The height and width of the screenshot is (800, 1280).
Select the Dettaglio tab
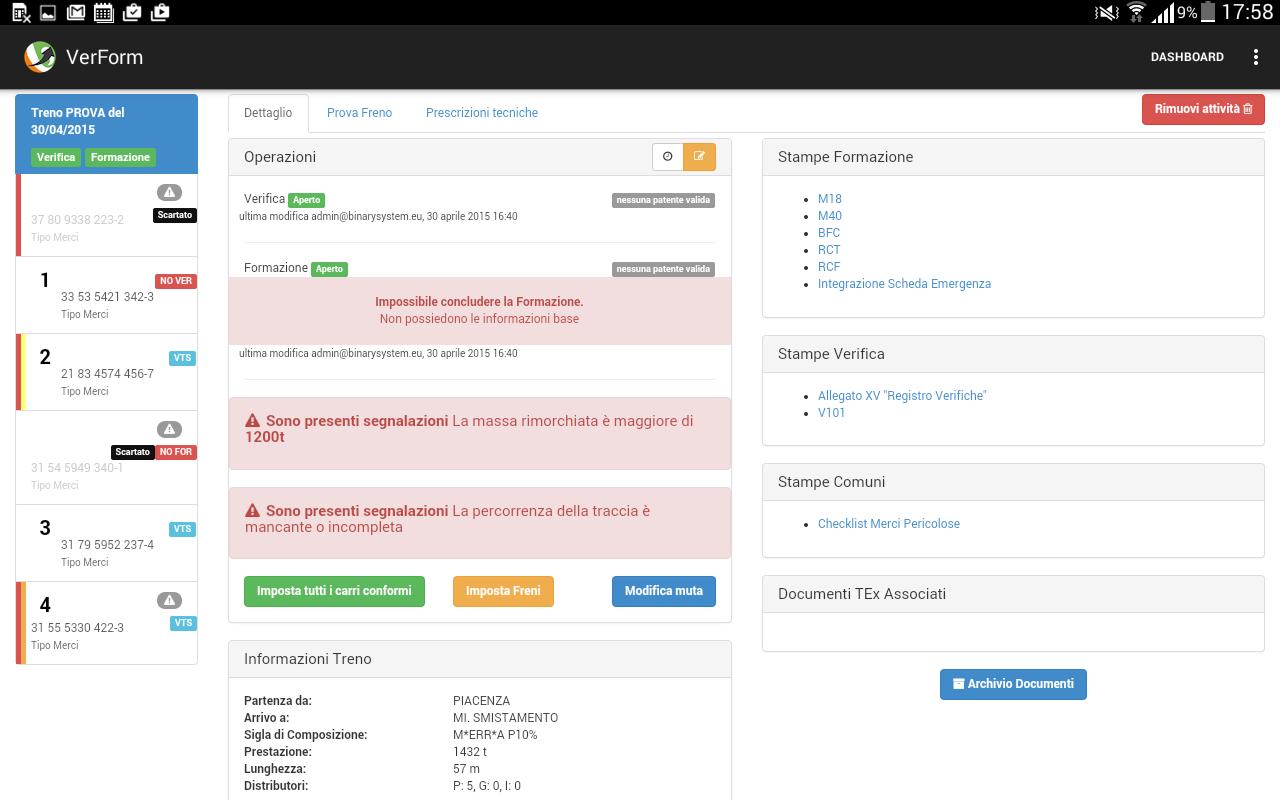268,113
